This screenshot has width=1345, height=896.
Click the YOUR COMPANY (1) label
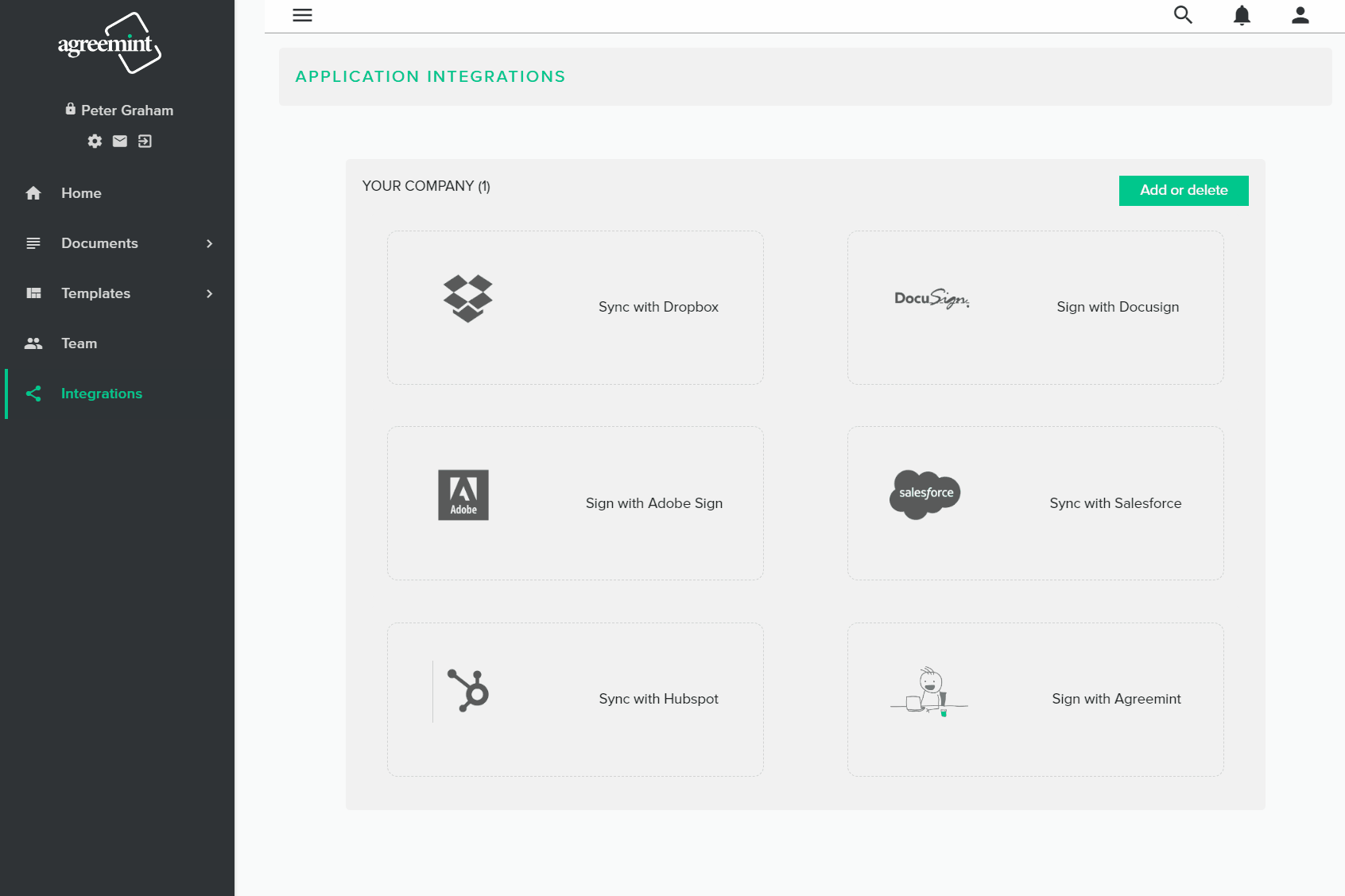coord(426,186)
